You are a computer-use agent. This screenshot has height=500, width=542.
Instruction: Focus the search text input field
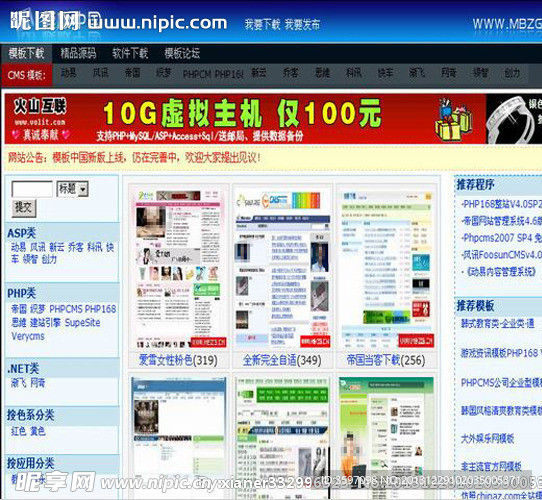[x=32, y=189]
